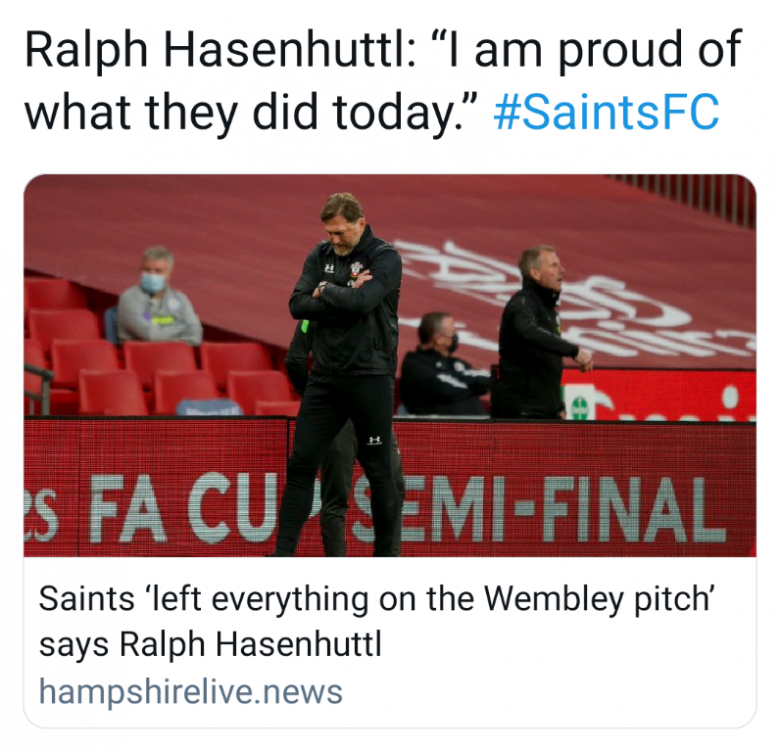This screenshot has width=780, height=750.
Task: Click 'says Ralph Hasenhuttl' in the card title
Action: click(x=210, y=644)
